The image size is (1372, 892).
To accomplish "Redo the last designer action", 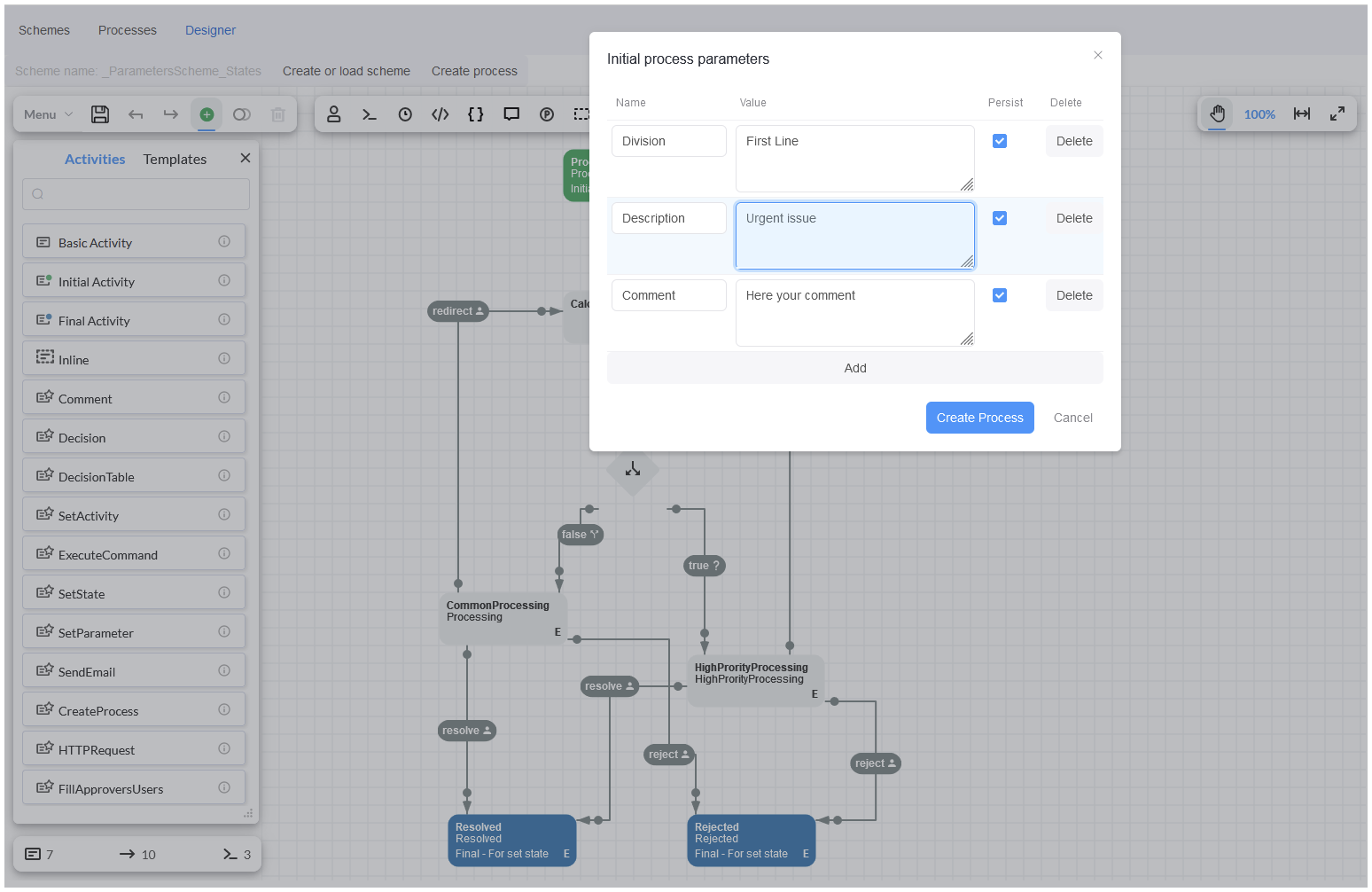I will [171, 114].
